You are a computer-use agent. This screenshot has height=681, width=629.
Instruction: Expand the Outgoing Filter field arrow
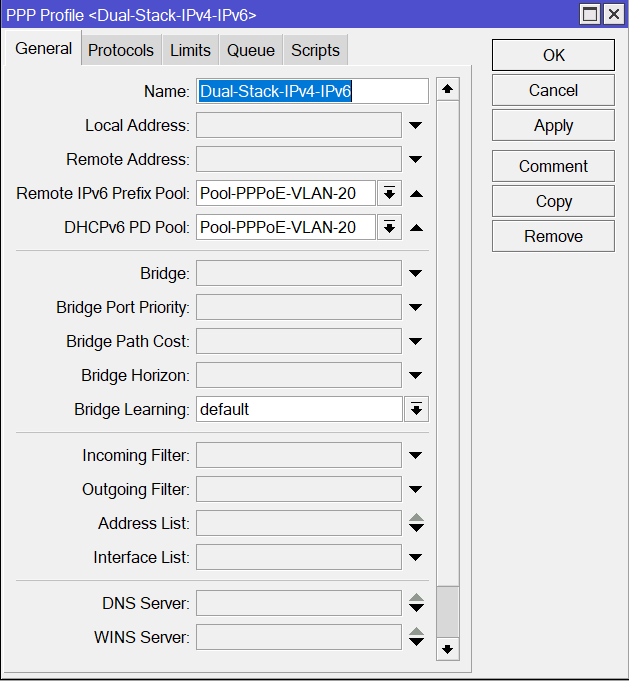click(x=416, y=490)
